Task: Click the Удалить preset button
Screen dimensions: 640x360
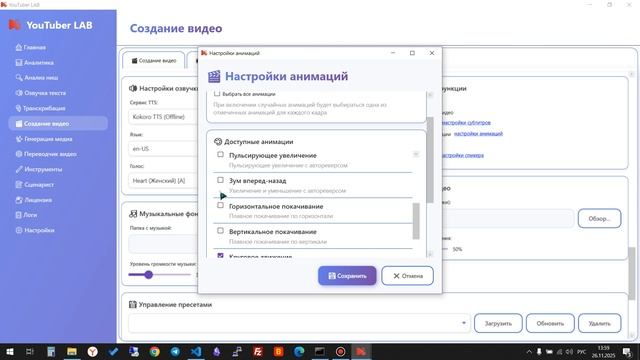Action: pos(600,323)
